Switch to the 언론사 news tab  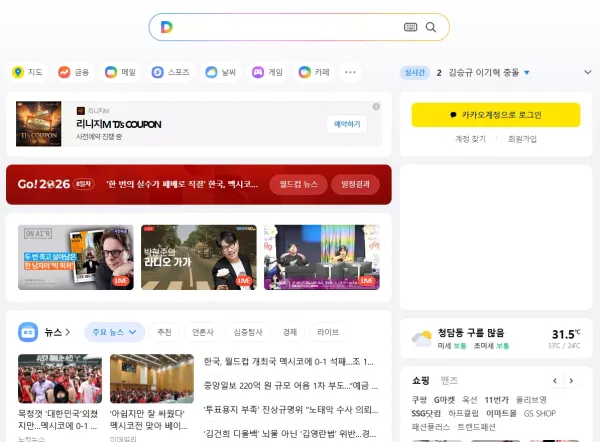point(203,332)
